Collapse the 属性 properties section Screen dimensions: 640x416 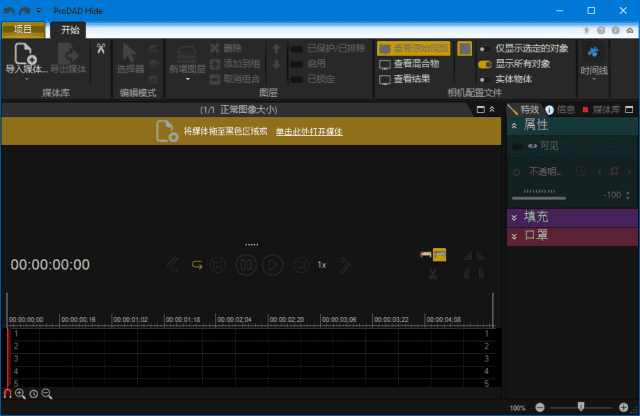[x=515, y=126]
